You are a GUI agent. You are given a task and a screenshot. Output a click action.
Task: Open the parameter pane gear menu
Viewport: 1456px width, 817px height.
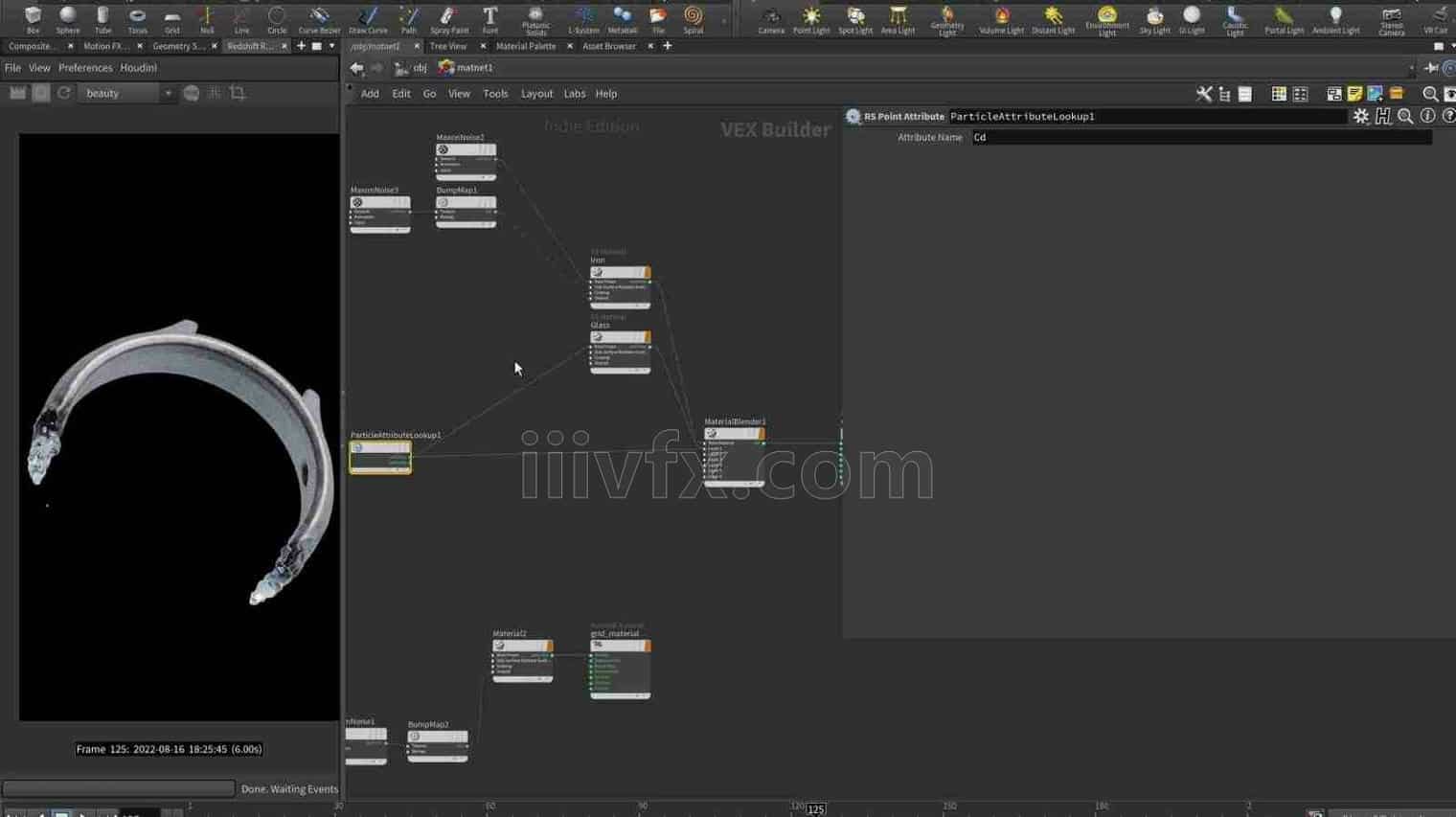click(x=1360, y=116)
